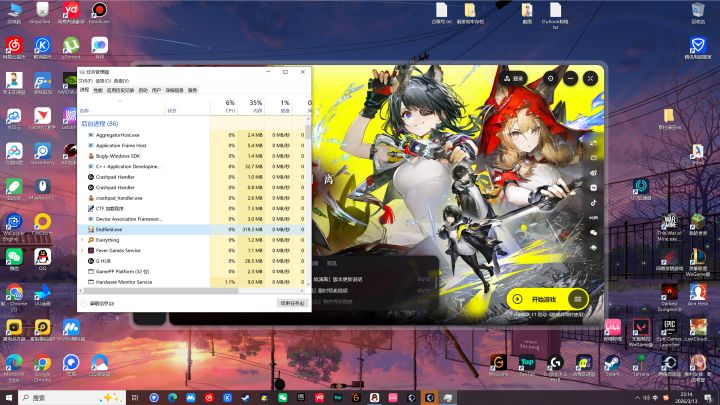Open the Windows Start menu
Image resolution: width=720 pixels, height=405 pixels.
pyautogui.click(x=9, y=398)
